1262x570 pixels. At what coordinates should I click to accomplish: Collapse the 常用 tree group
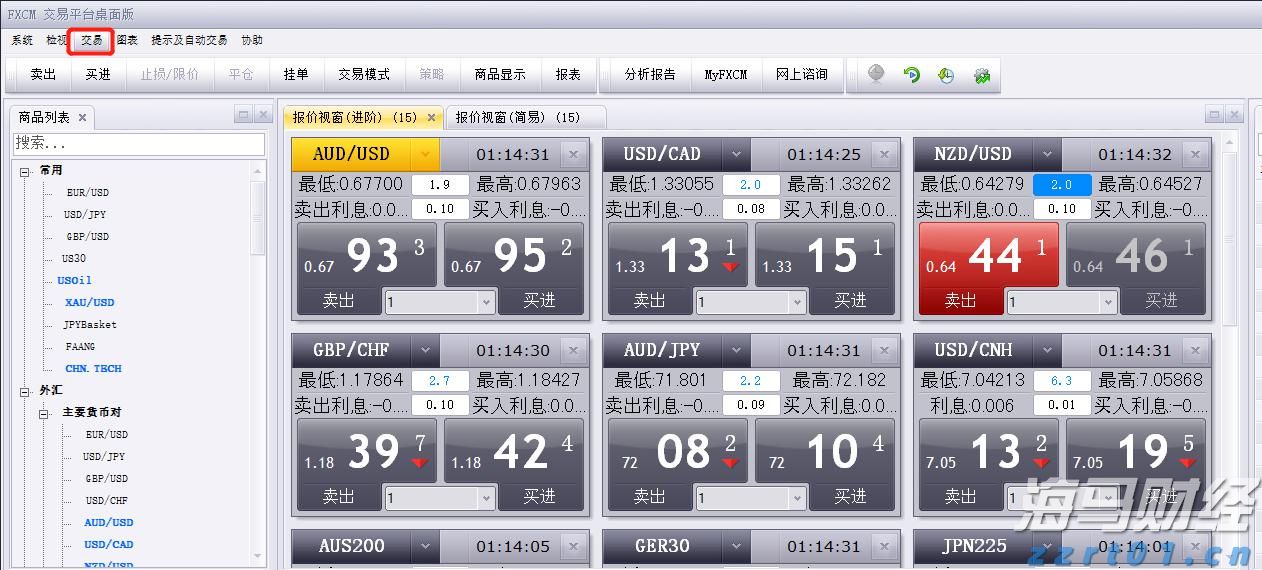pyautogui.click(x=24, y=171)
